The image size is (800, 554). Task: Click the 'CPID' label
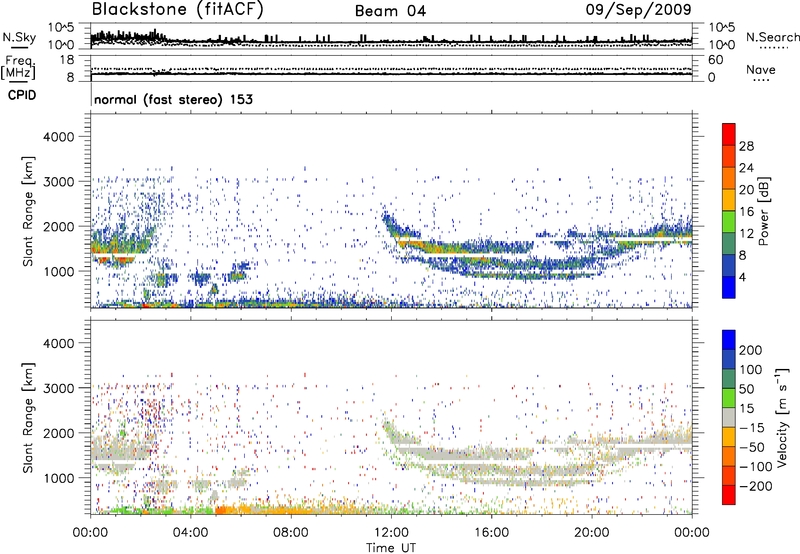pyautogui.click(x=22, y=95)
